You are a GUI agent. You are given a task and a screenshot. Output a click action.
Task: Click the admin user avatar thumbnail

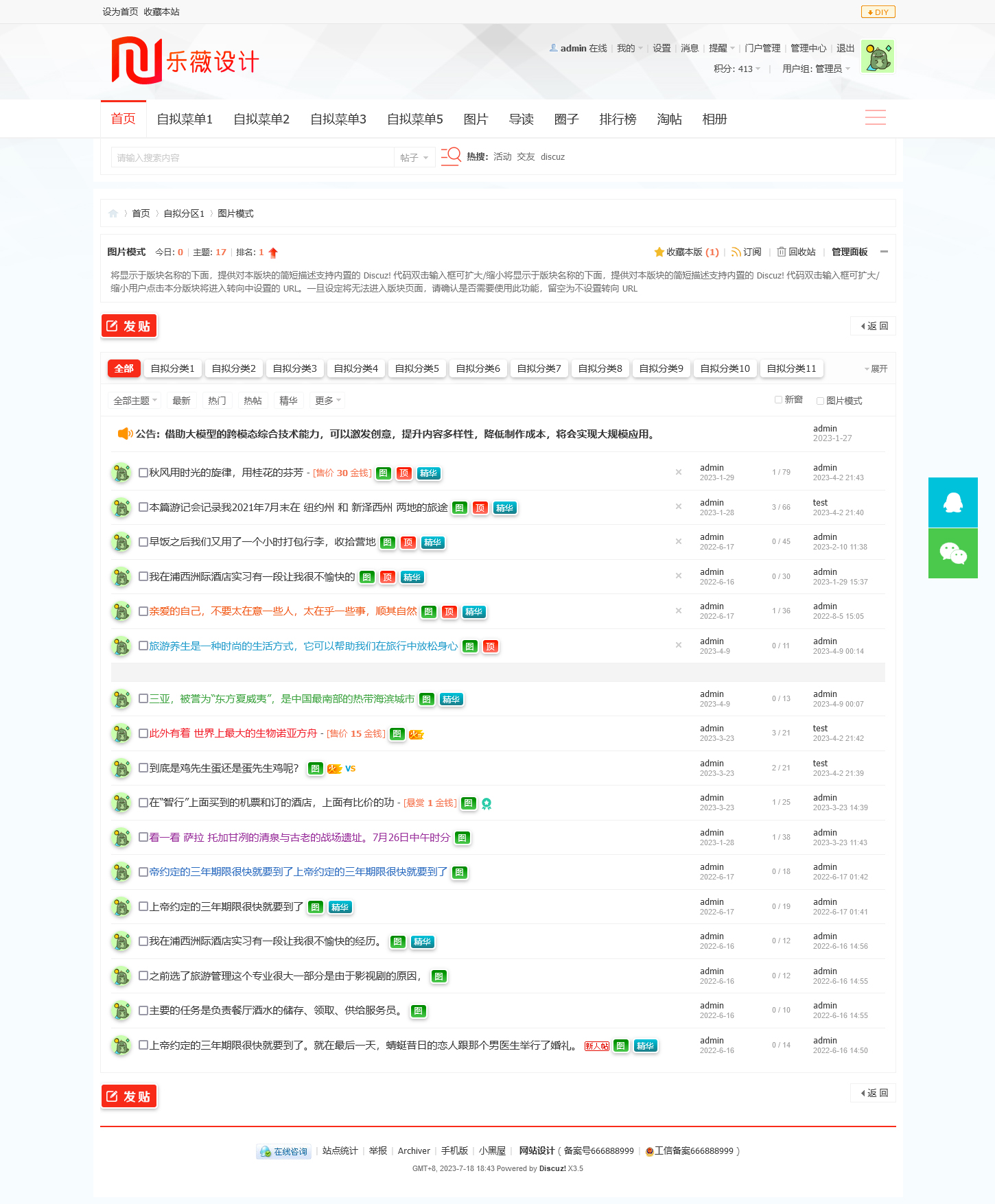pyautogui.click(x=877, y=56)
